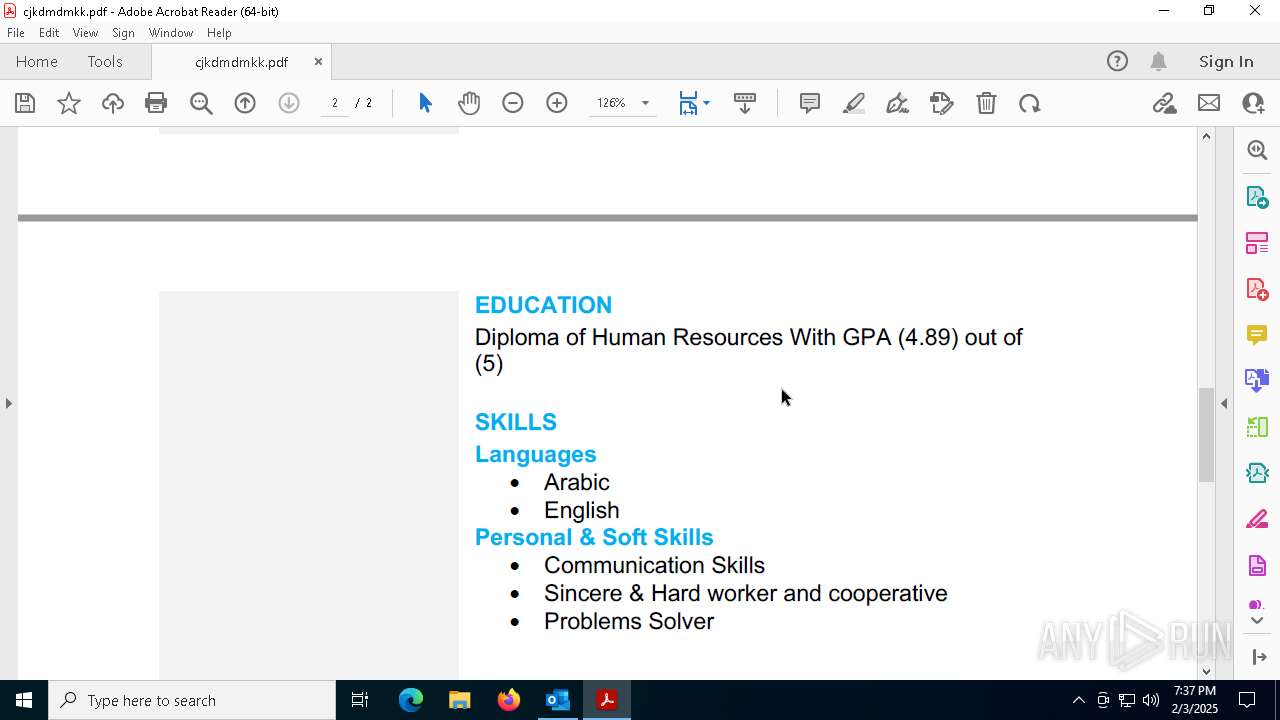Open the help question mark icon
The width and height of the screenshot is (1280, 720).
[x=1117, y=62]
